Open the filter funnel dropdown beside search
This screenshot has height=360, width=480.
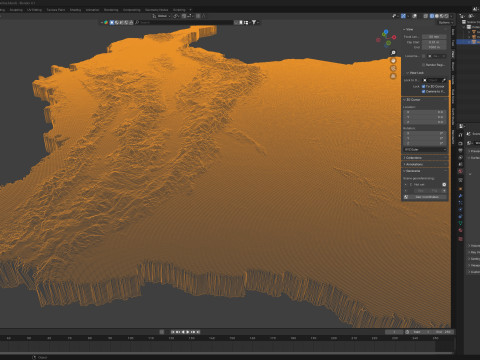tap(255, 22)
